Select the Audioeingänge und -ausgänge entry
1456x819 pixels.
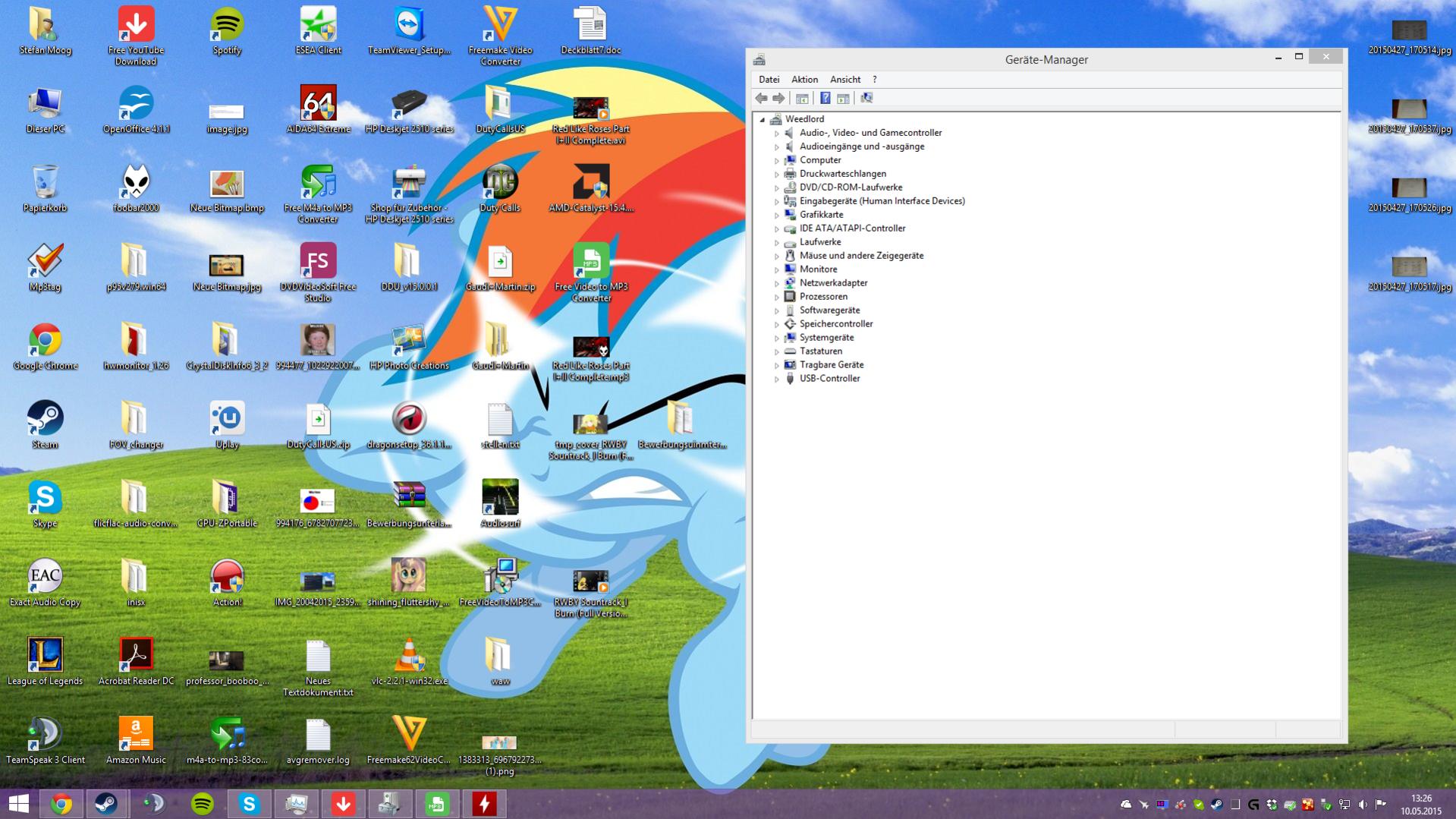click(862, 146)
